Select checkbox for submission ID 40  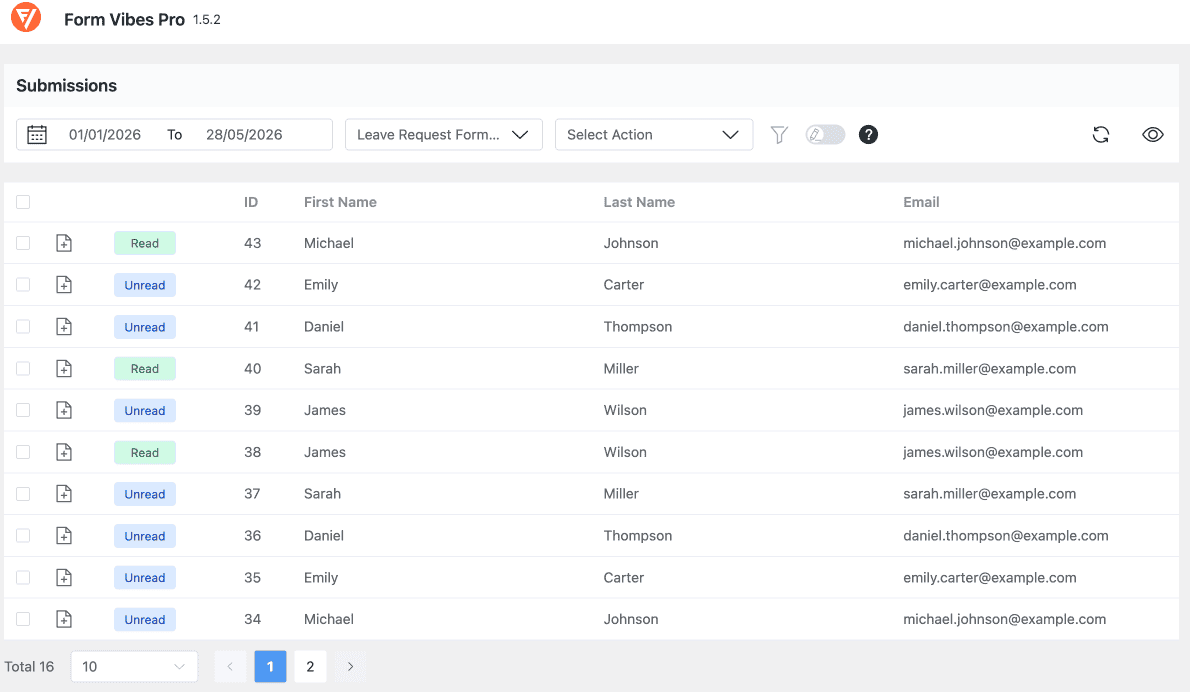[24, 369]
